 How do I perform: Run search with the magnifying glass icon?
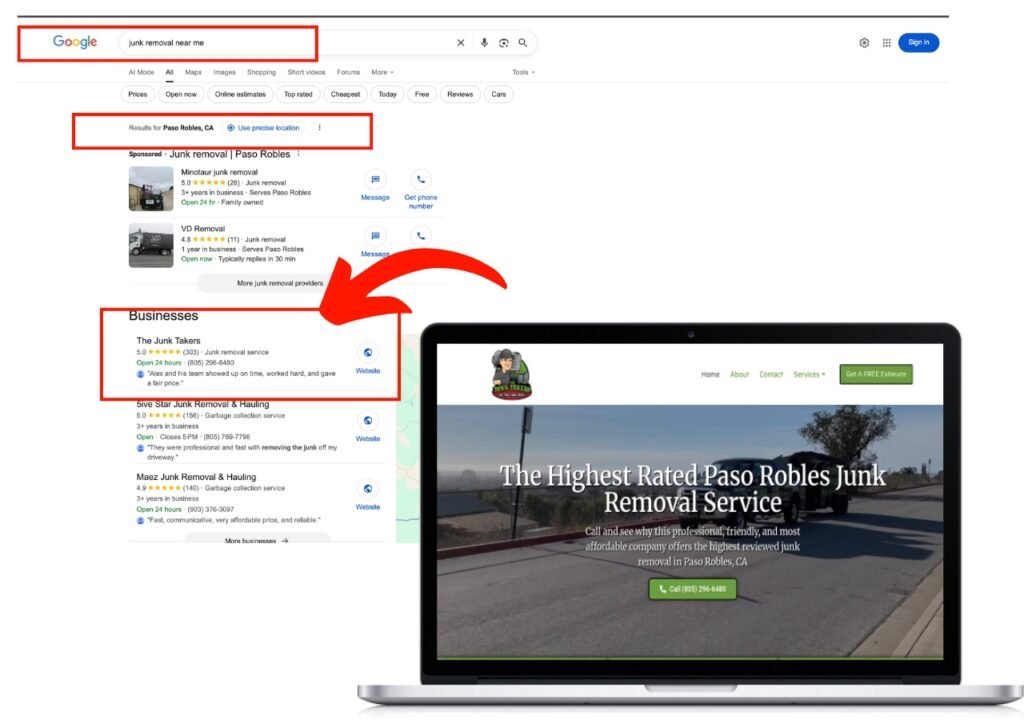pos(523,42)
